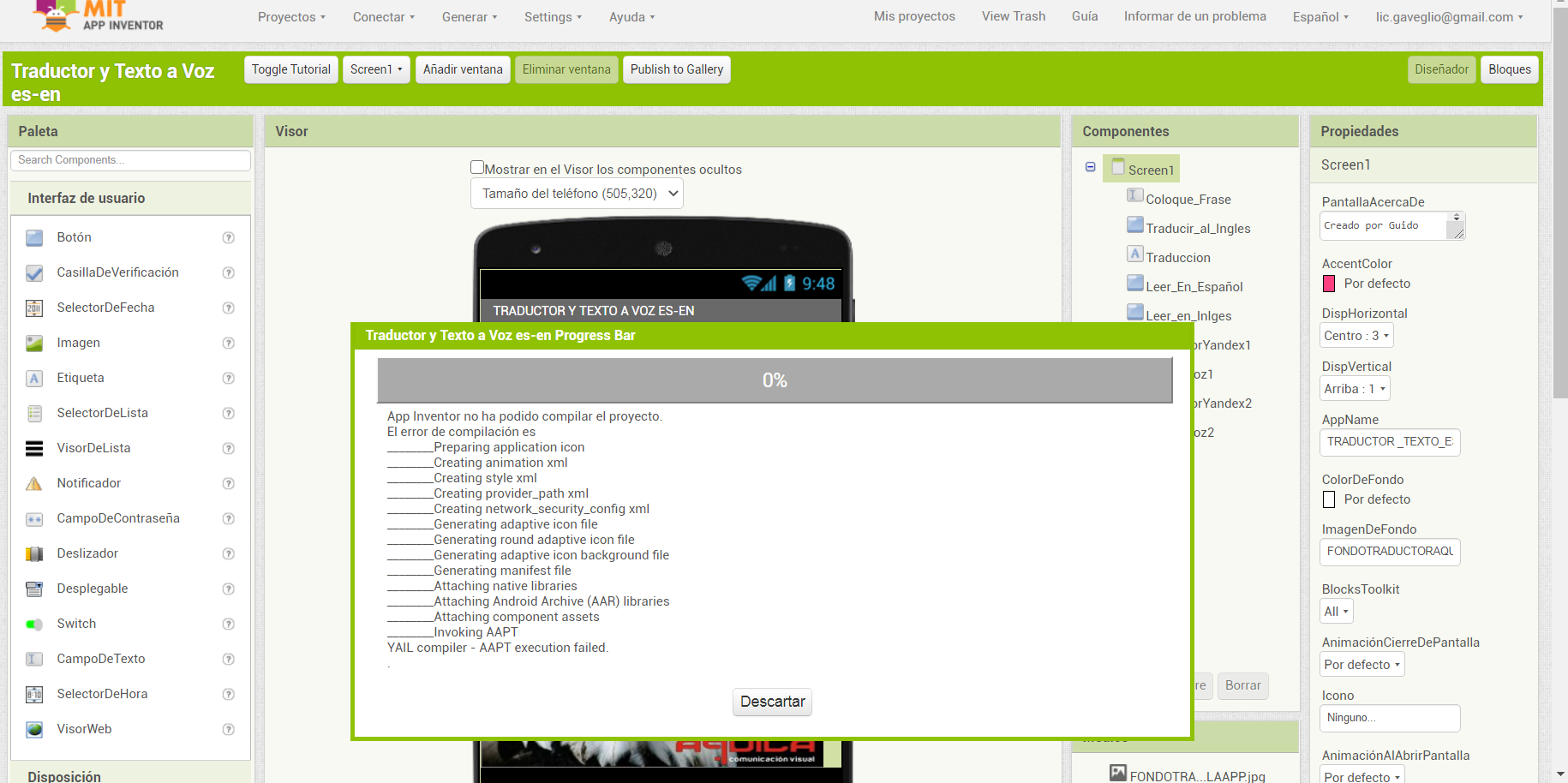Open help for Switch component
The height and width of the screenshot is (783, 1568).
(x=229, y=625)
